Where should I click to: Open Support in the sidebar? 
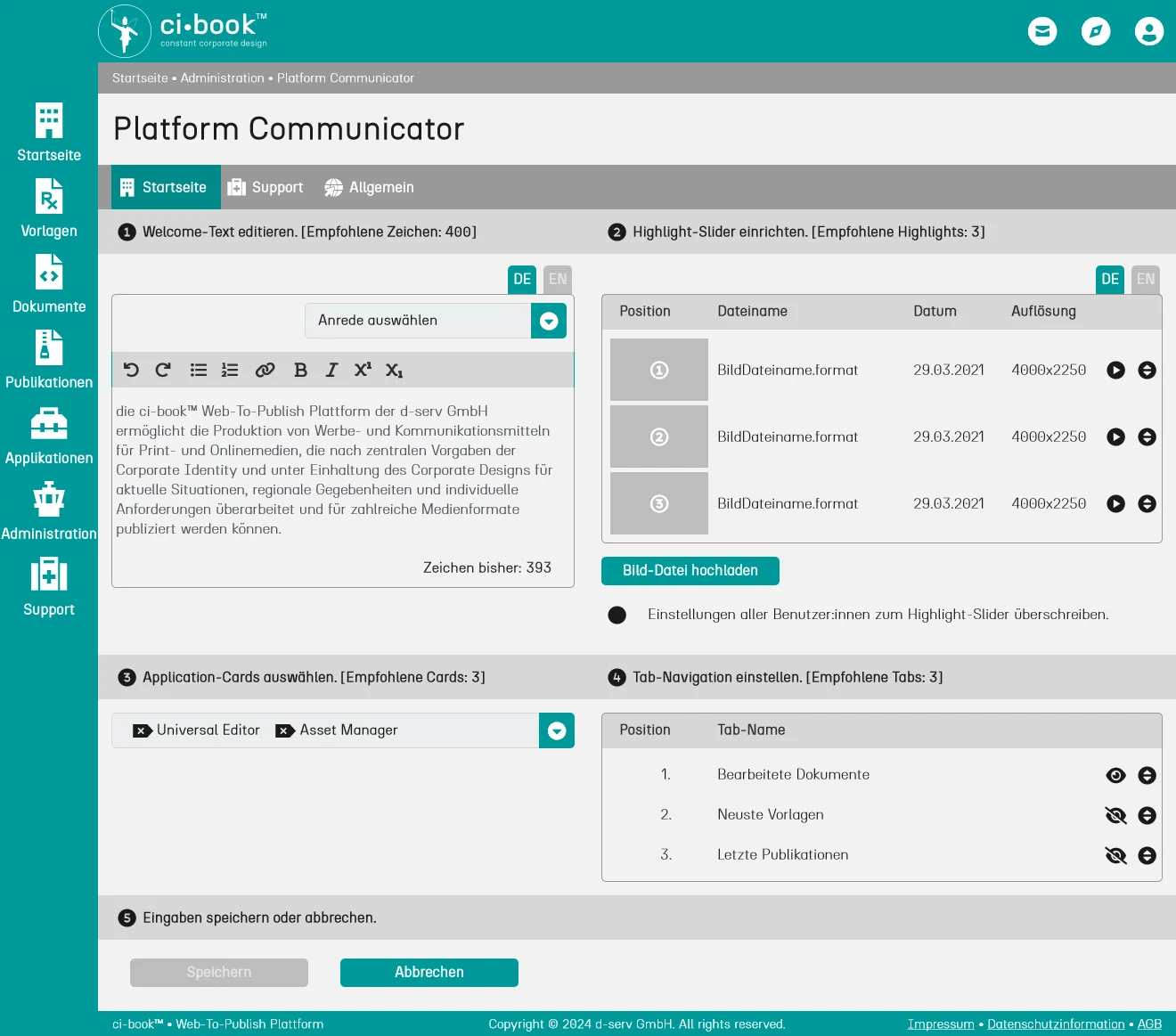[49, 587]
